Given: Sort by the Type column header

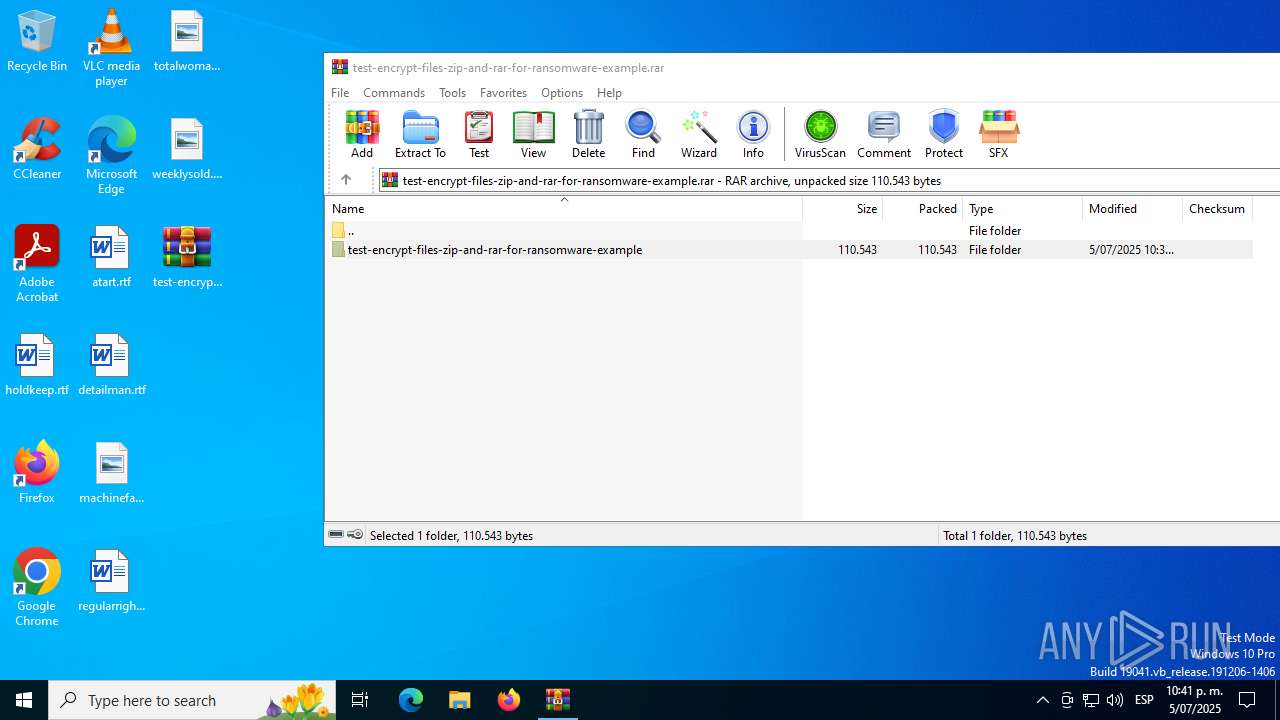Looking at the screenshot, I should (x=1023, y=208).
